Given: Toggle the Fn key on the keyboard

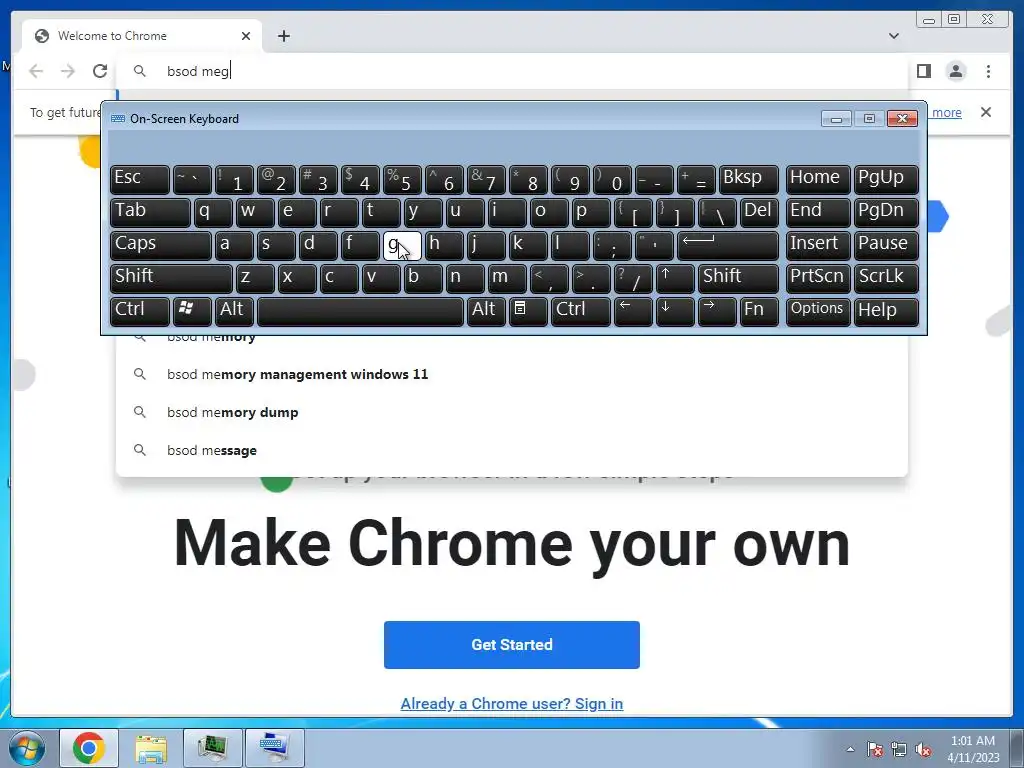Looking at the screenshot, I should tap(759, 311).
